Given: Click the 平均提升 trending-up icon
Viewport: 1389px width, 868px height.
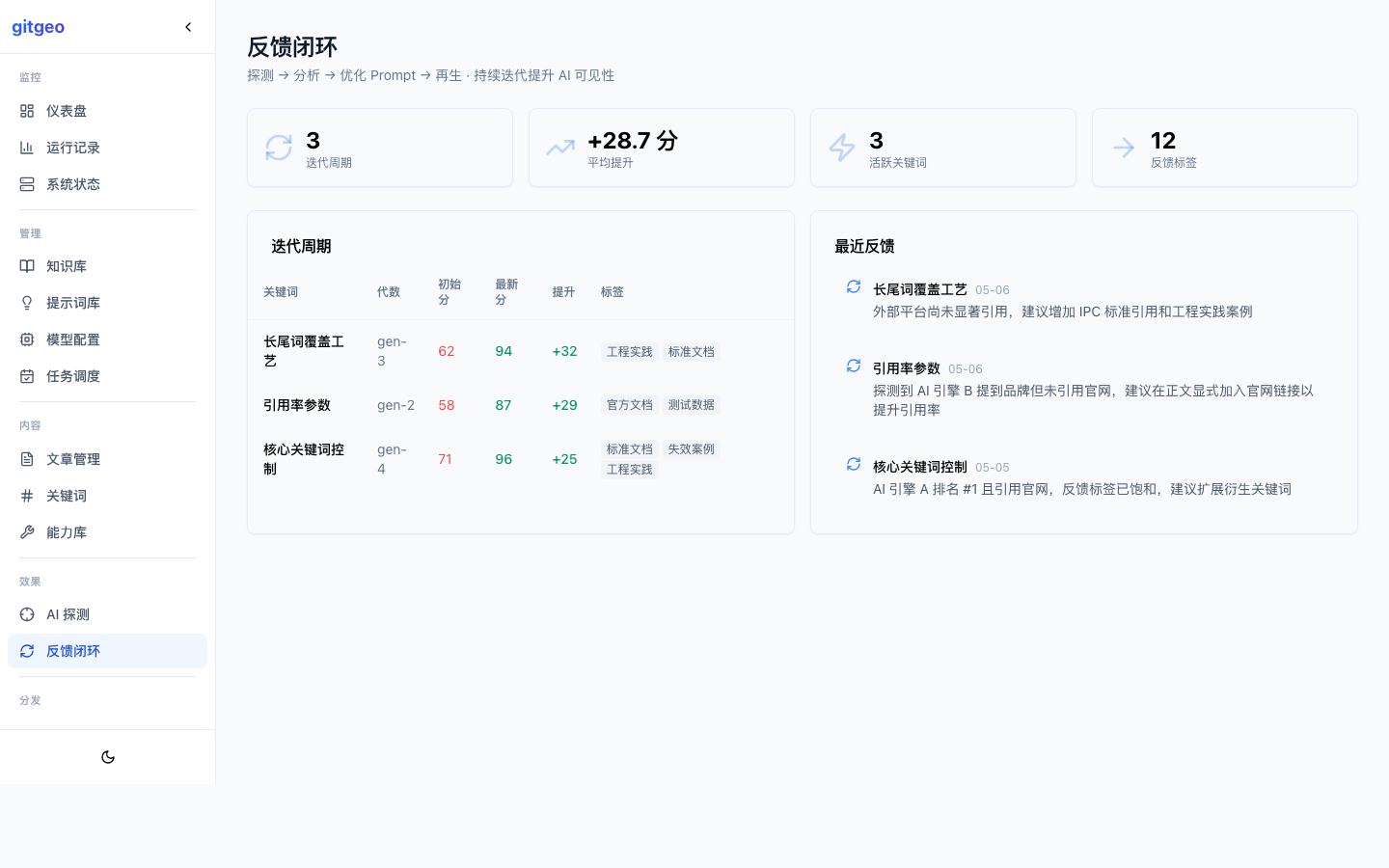Looking at the screenshot, I should 560,148.
